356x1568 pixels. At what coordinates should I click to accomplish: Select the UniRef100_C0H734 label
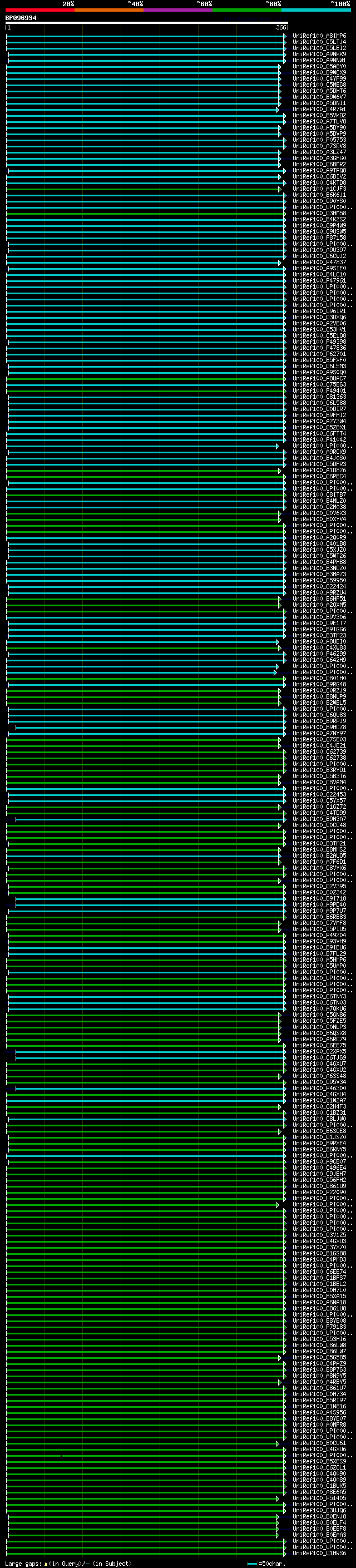(319, 1394)
